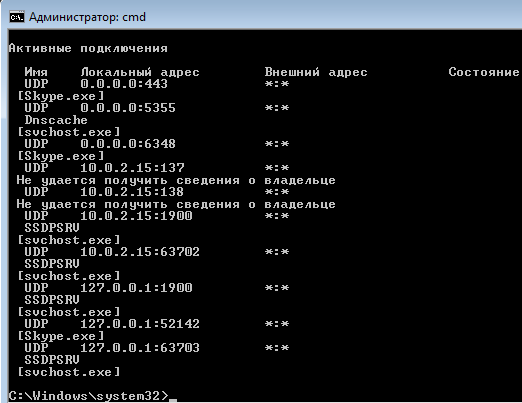
Task: Click the address 0.0.0.0:6348
Action: (x=128, y=144)
